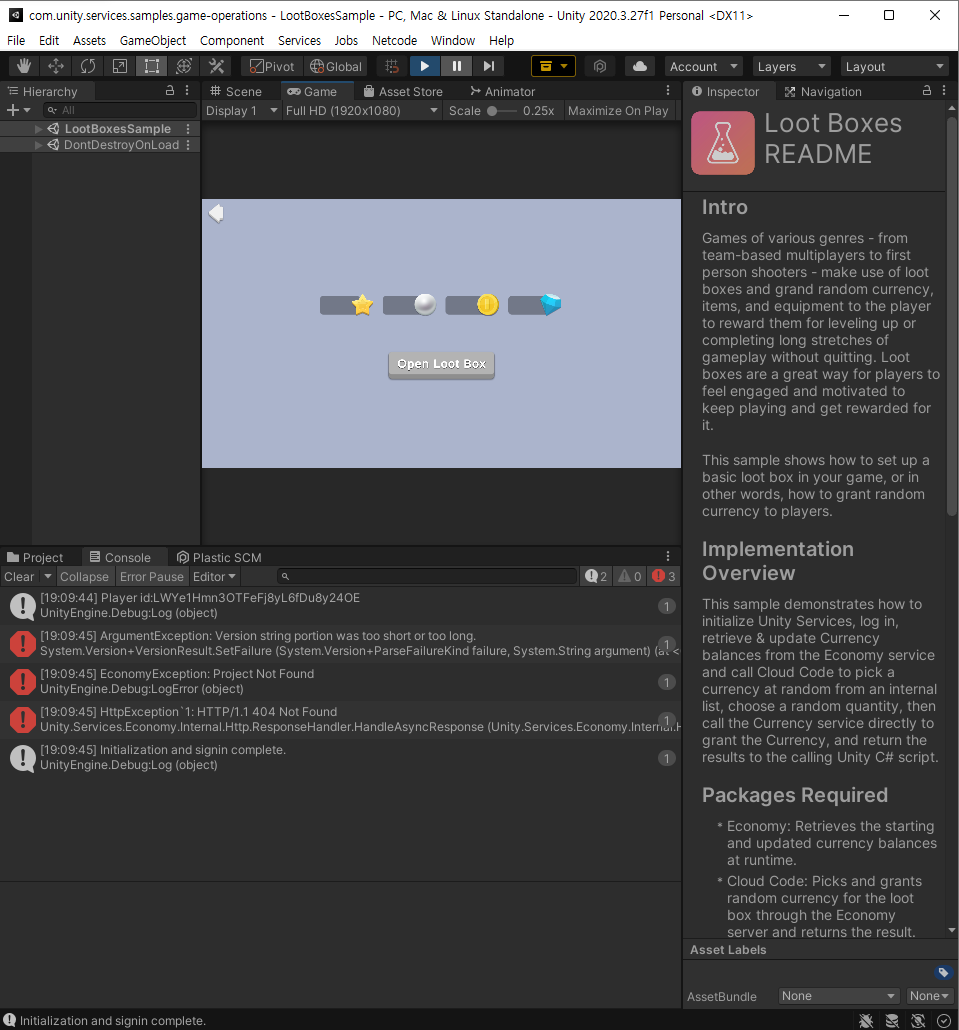The height and width of the screenshot is (1030, 959).
Task: Switch to the Scene tab
Action: click(236, 91)
